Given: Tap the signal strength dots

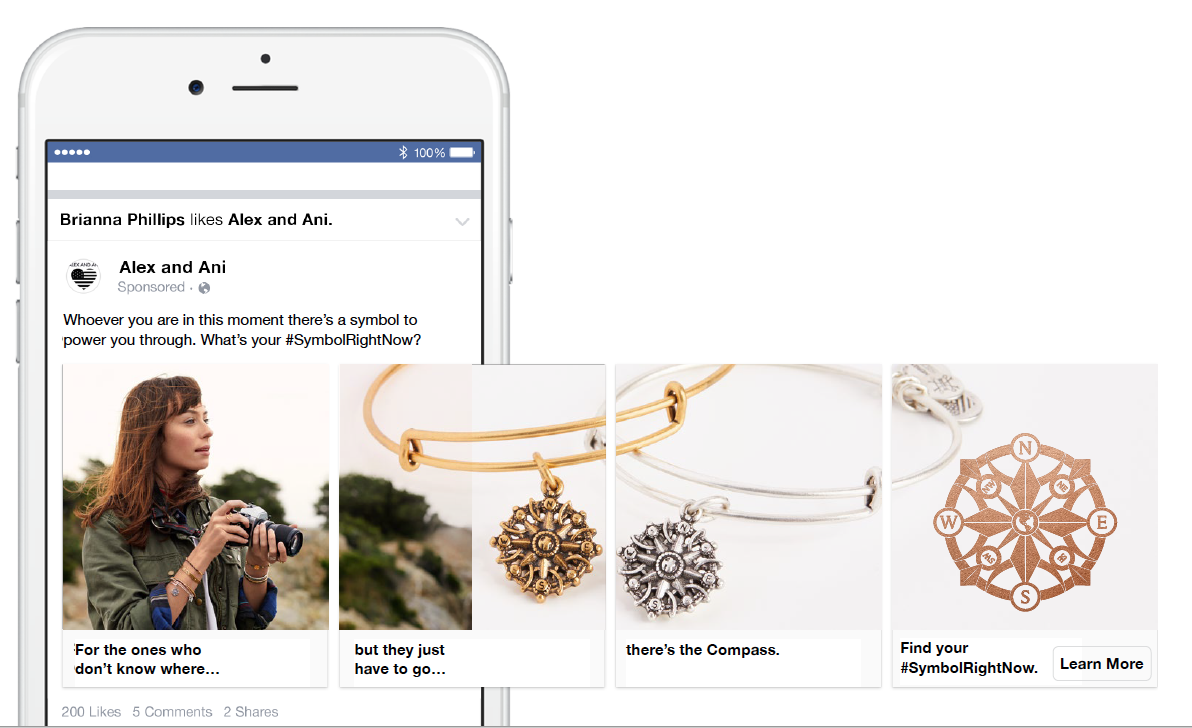Looking at the screenshot, I should coord(72,152).
